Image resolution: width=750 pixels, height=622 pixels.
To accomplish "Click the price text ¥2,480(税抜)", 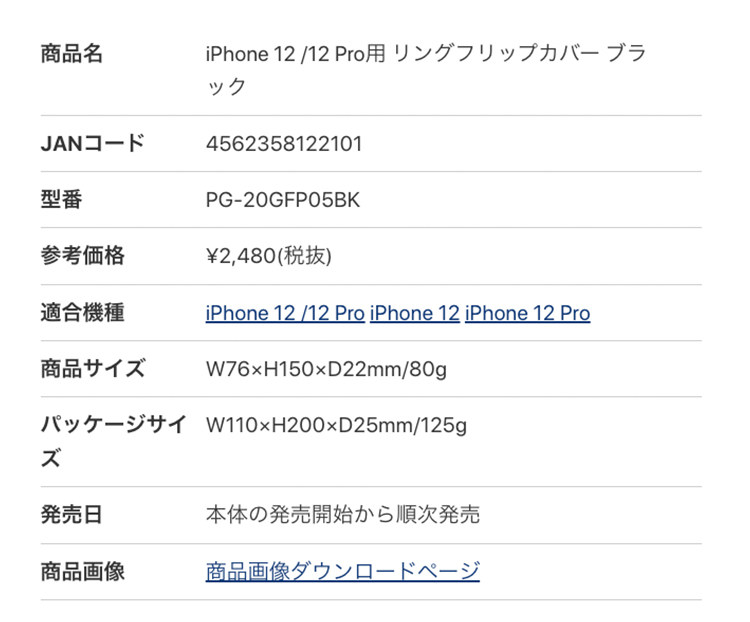I will coord(269,256).
